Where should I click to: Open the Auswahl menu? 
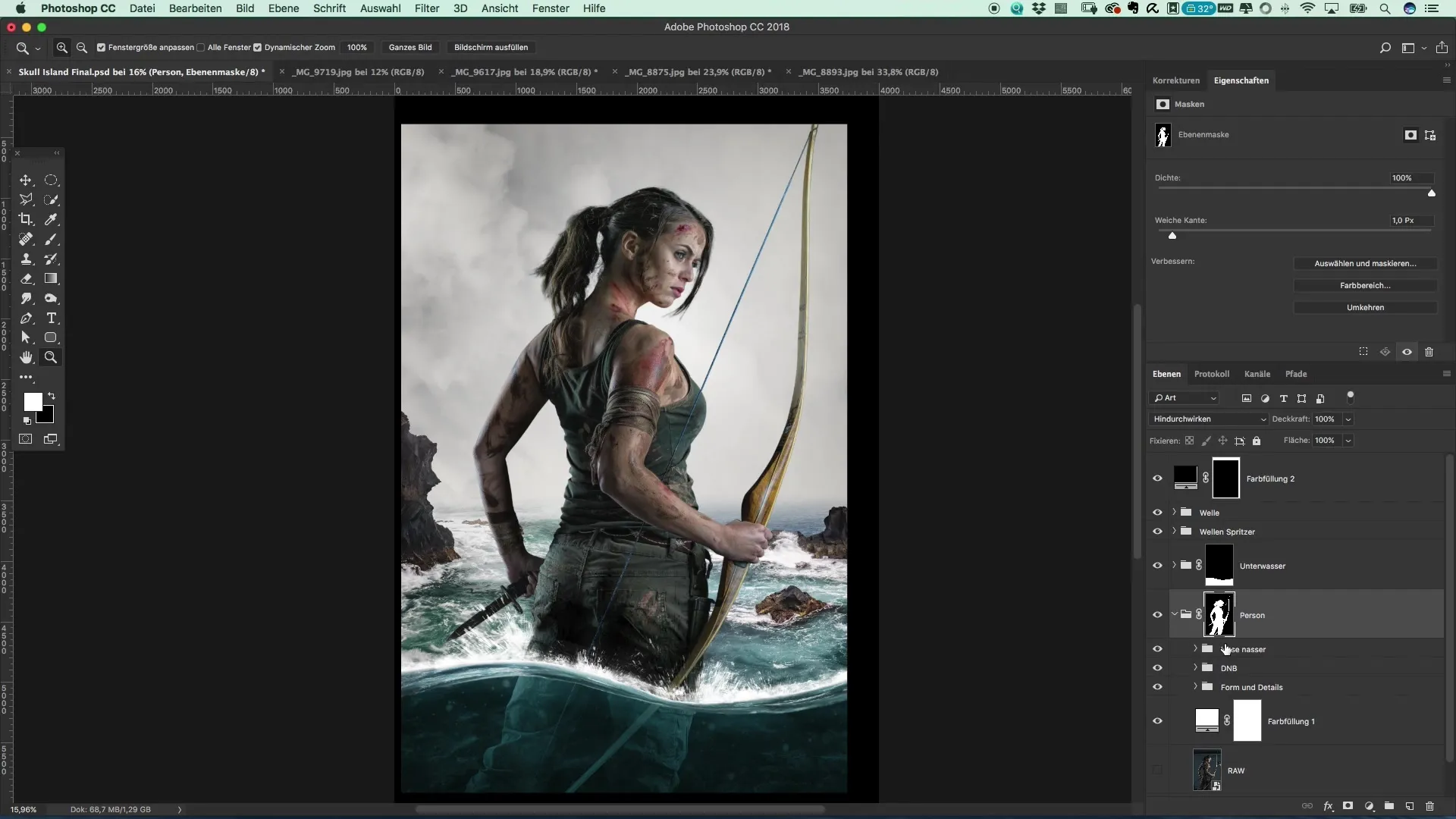[380, 8]
